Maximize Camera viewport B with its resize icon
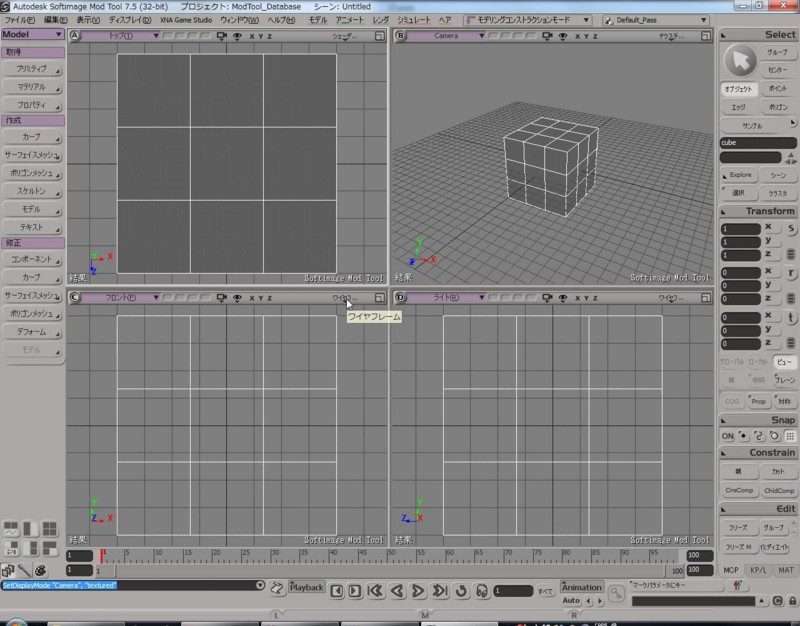Screen dimensions: 800x626 pos(705,36)
